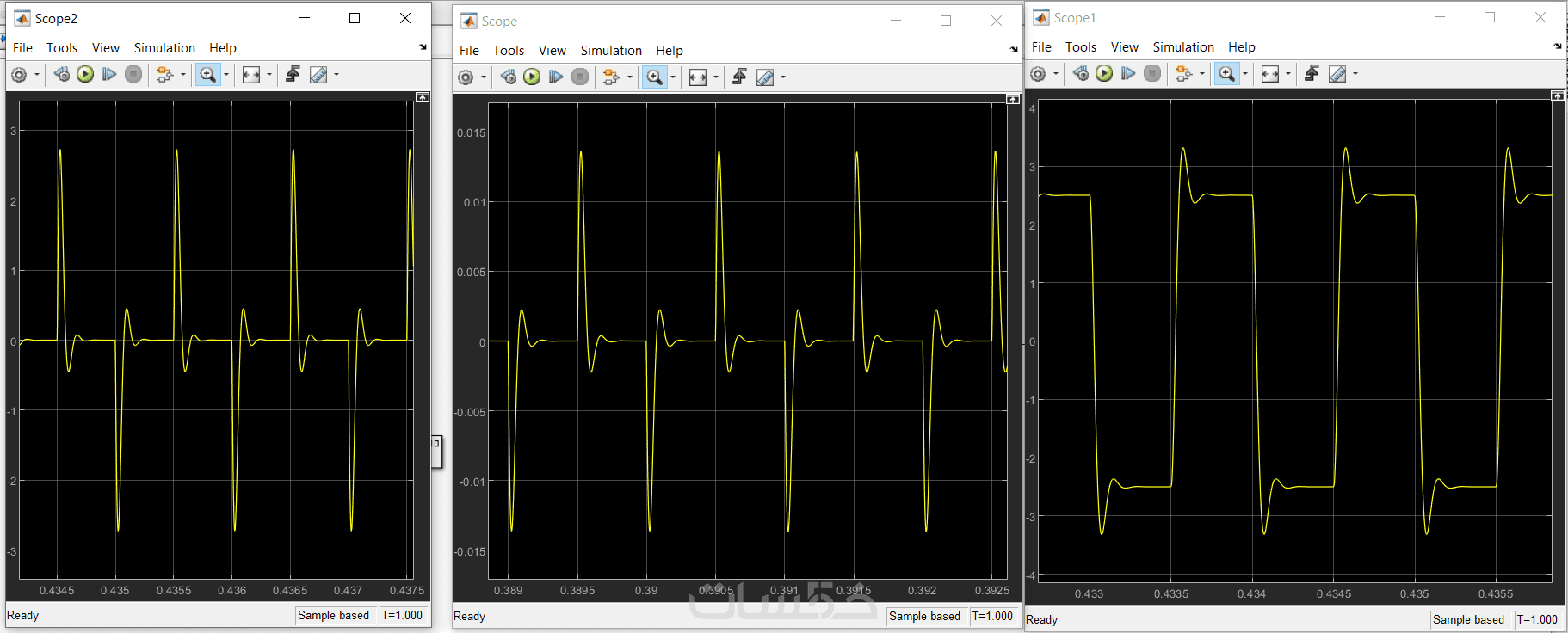1568x633 pixels.
Task: Click the highlight Simulink block icon in Scope2
Action: [x=164, y=75]
